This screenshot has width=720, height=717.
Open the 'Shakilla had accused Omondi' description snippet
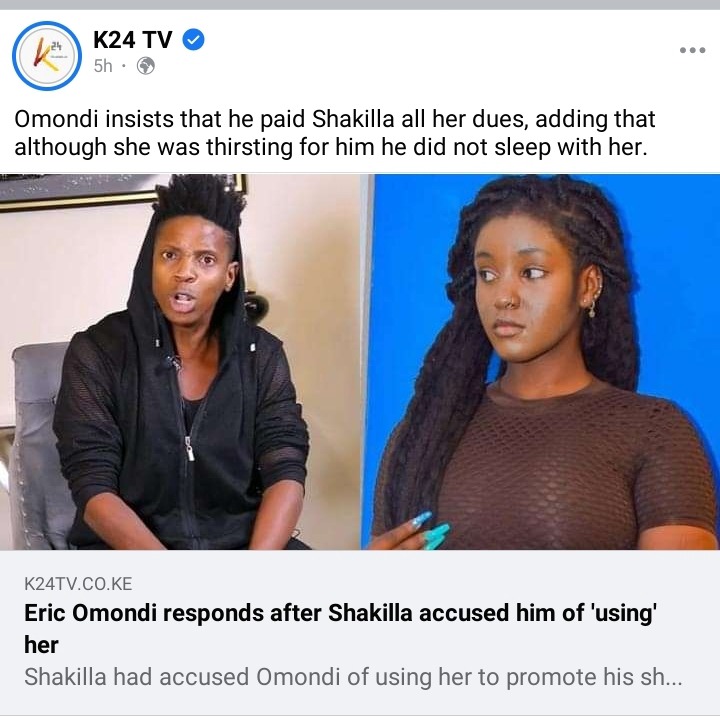click(353, 677)
